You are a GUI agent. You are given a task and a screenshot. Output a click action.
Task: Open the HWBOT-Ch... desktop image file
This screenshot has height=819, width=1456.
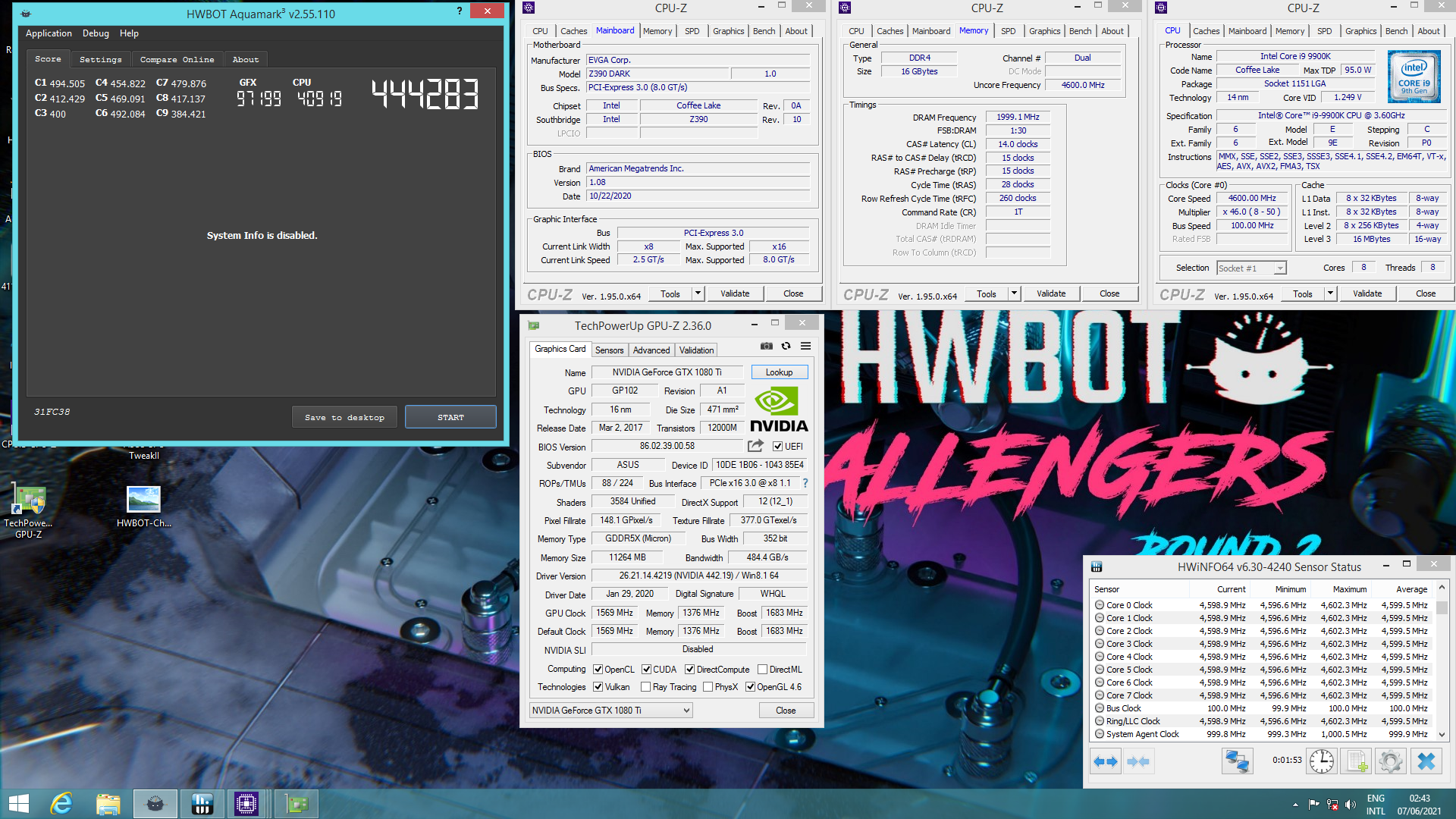tap(144, 507)
